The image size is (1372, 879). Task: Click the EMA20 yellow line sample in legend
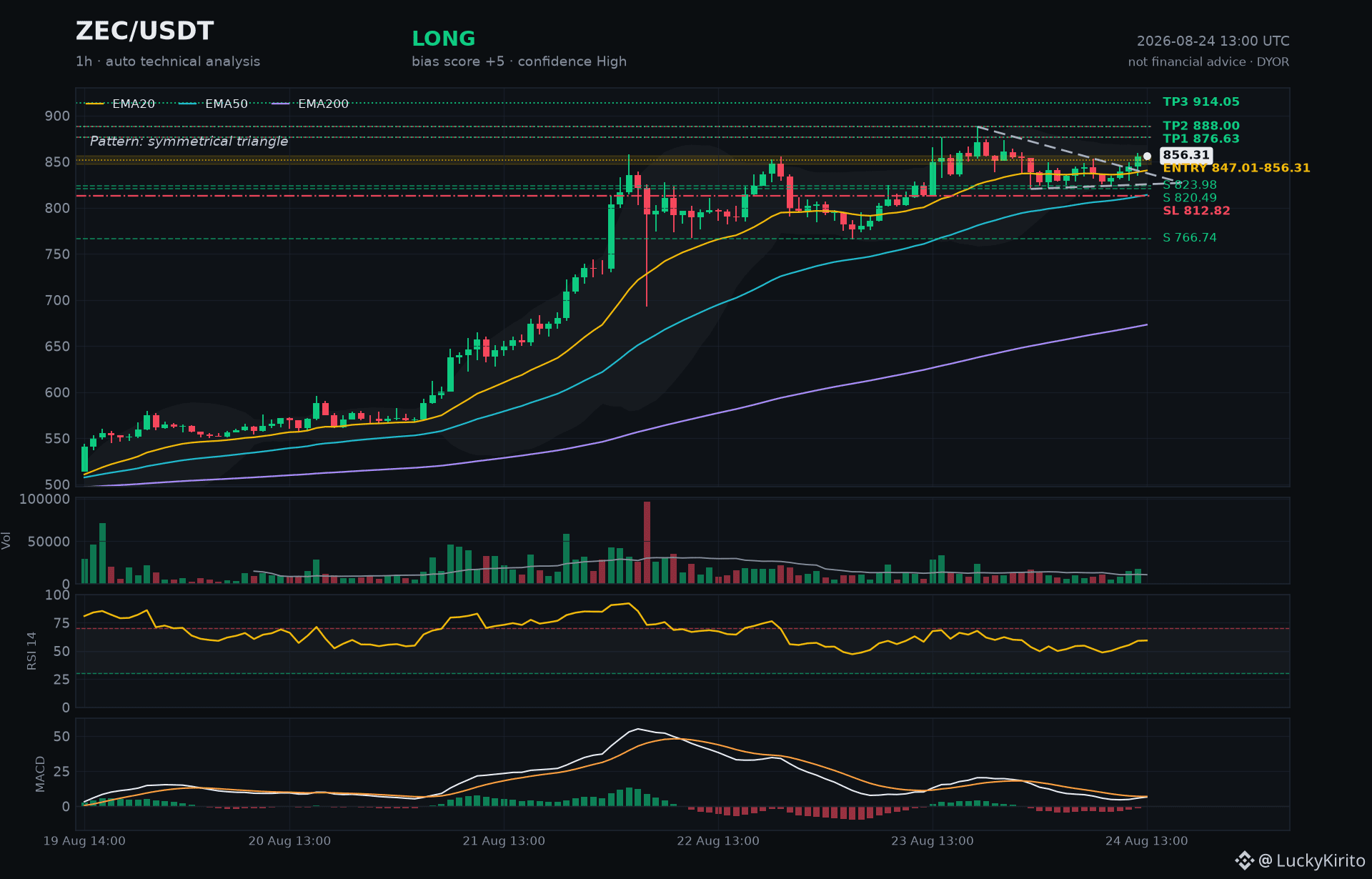[x=94, y=104]
